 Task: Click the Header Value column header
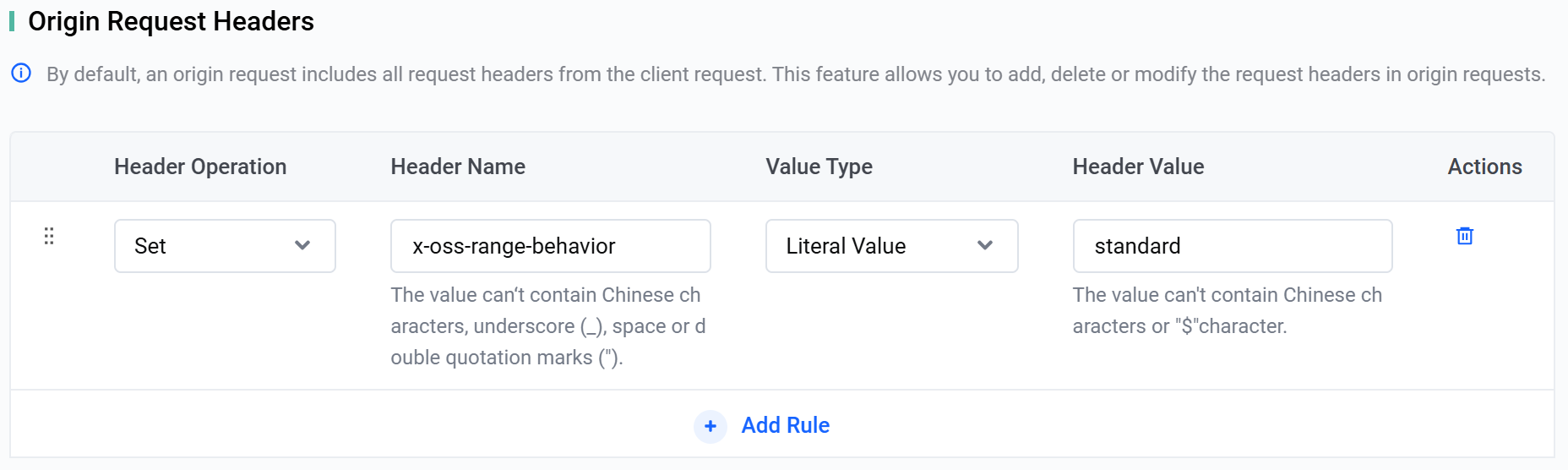(x=1138, y=167)
